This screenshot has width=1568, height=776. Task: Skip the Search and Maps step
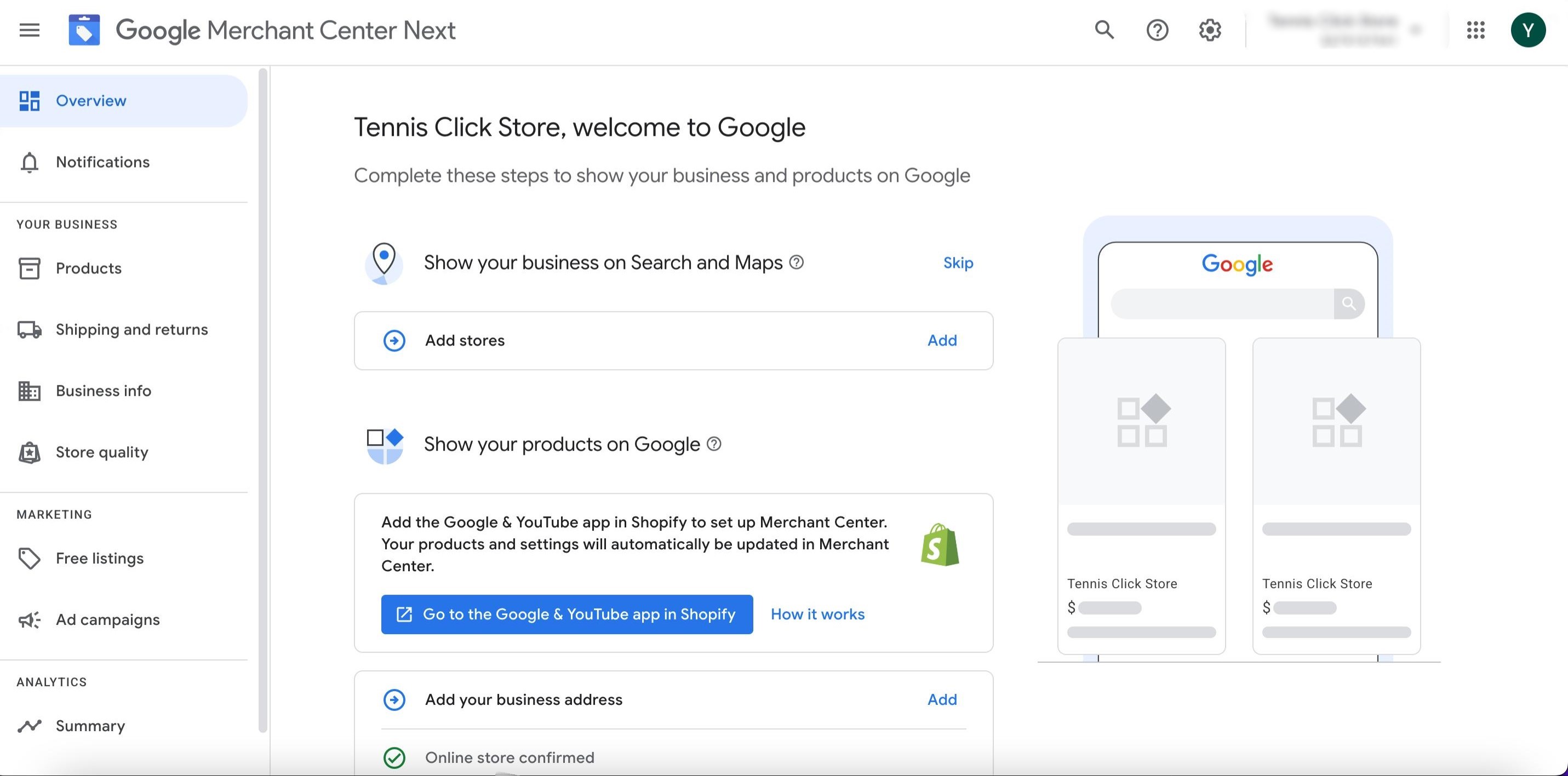click(x=958, y=263)
